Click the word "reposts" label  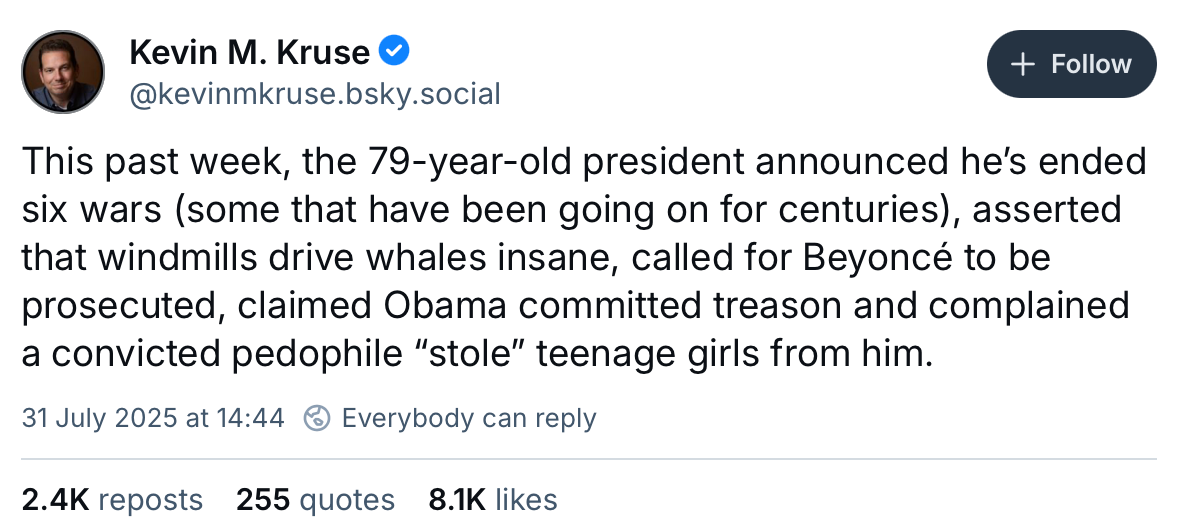(150, 499)
